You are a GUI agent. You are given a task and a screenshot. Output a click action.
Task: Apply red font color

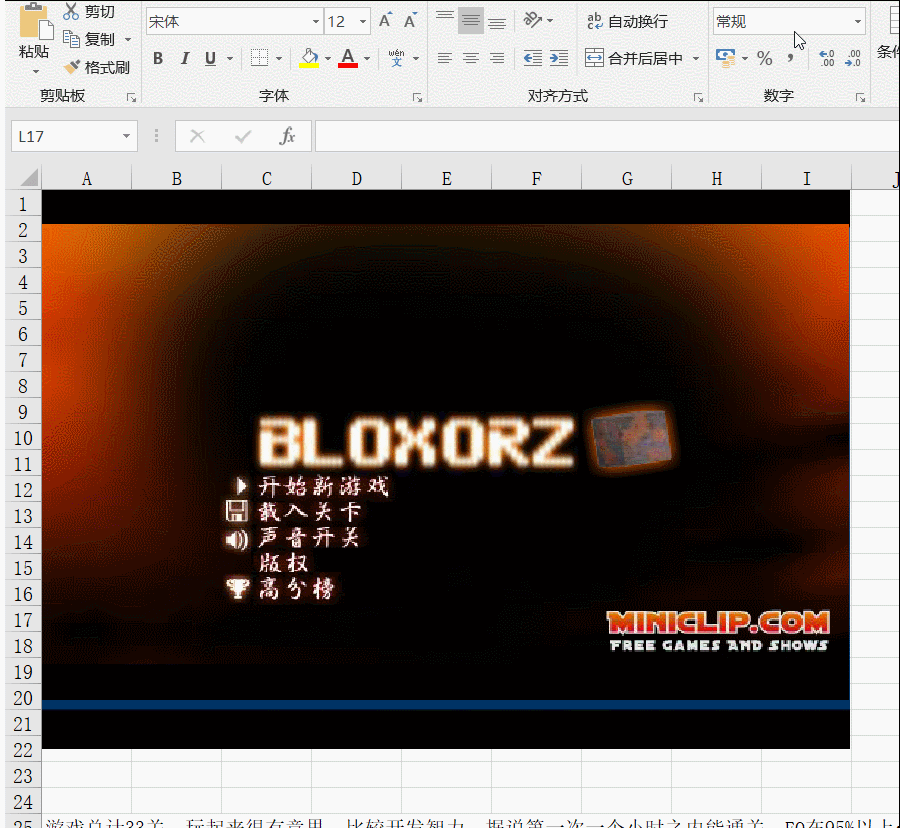point(348,58)
